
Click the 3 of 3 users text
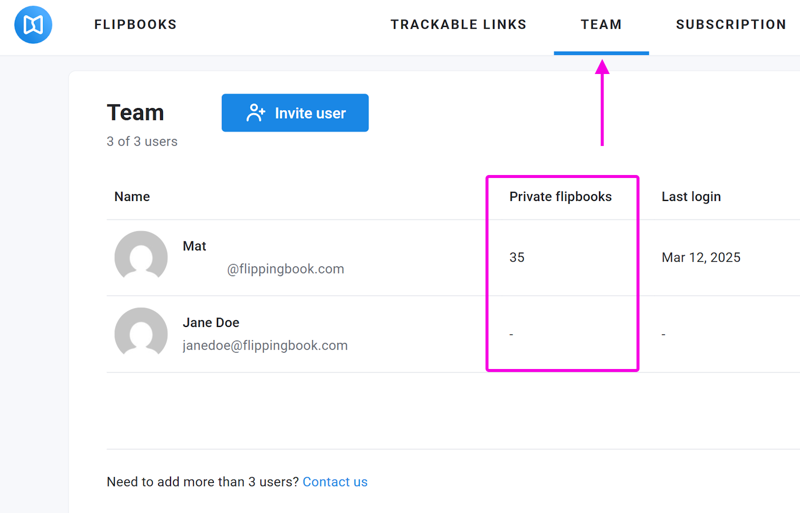click(142, 141)
